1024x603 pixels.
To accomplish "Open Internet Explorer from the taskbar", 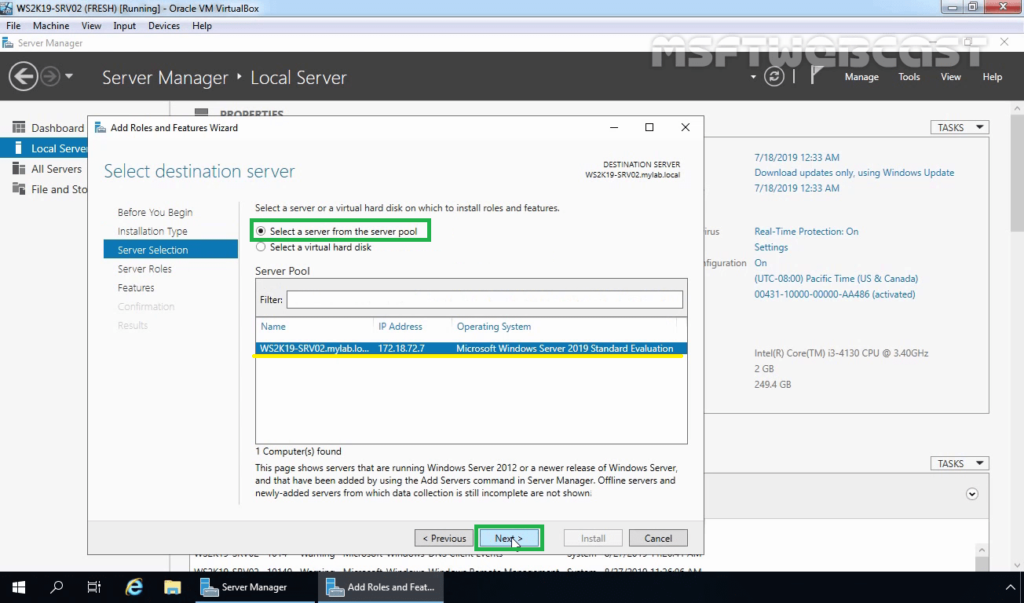I will click(134, 587).
